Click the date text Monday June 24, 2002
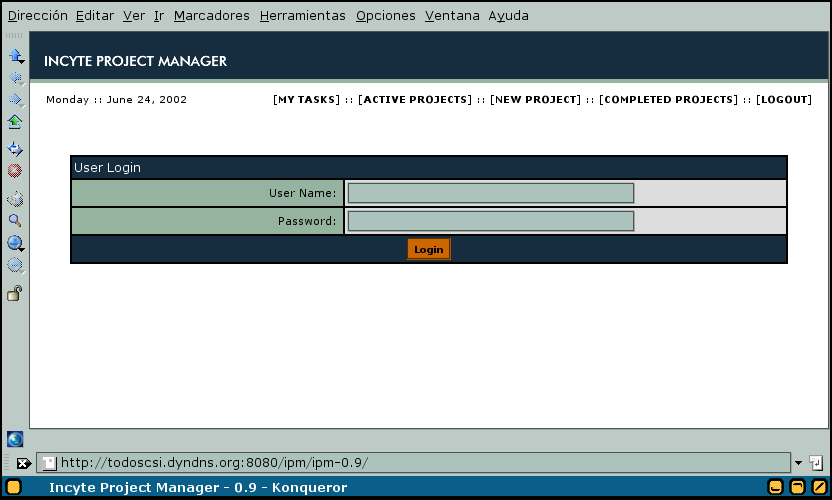 (116, 100)
